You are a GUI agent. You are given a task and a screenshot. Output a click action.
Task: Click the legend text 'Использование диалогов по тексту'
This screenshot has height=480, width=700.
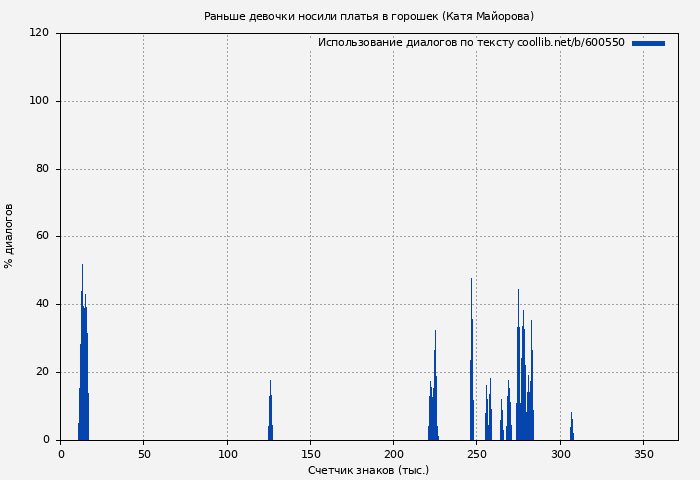(416, 43)
